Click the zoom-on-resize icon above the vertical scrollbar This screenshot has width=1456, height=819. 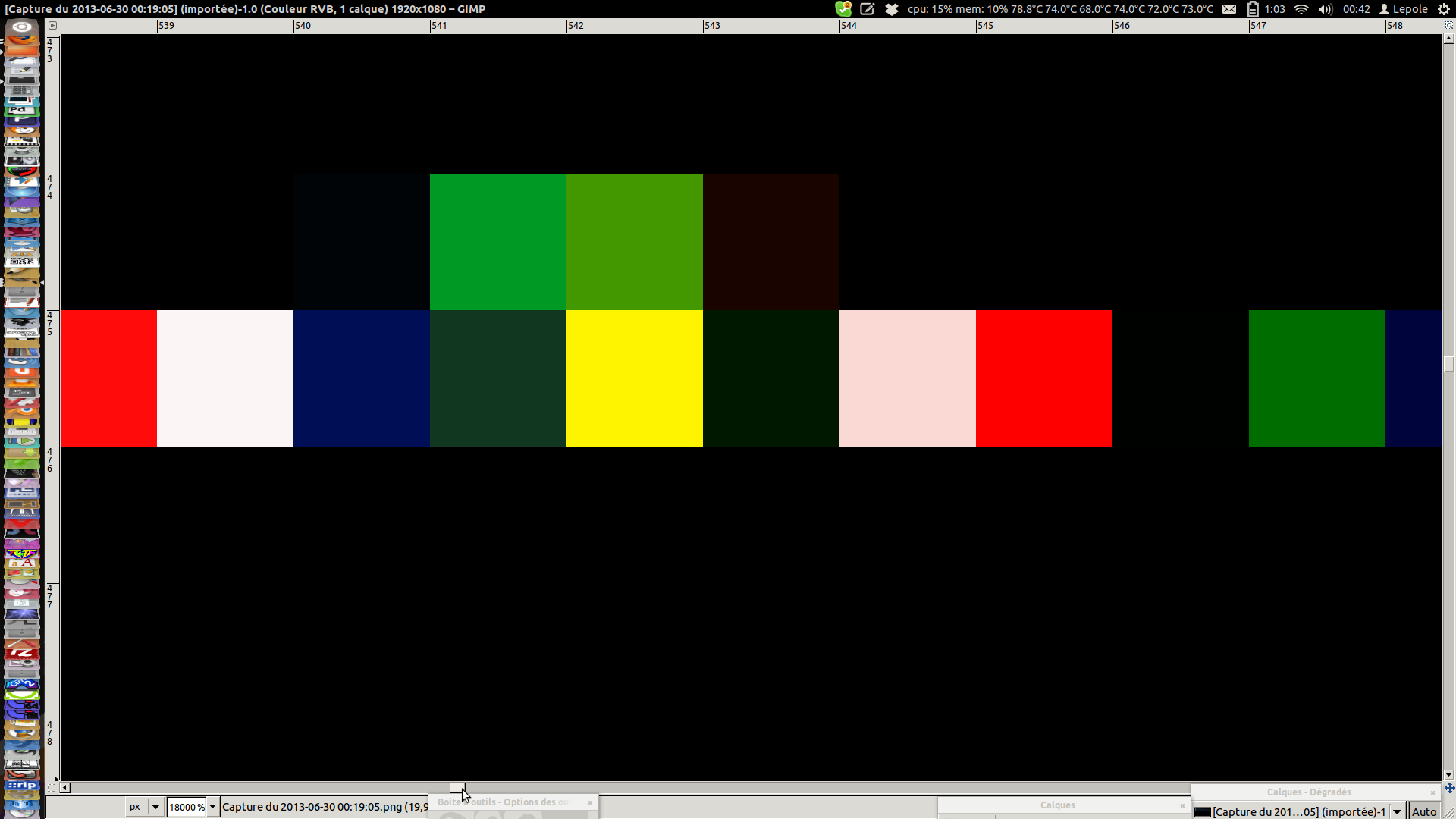coord(1449,25)
